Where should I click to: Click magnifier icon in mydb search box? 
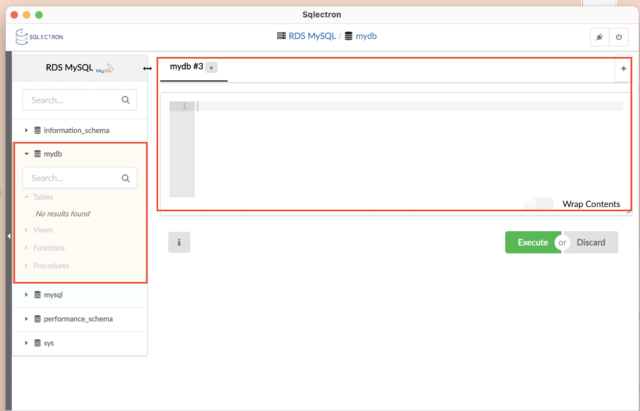click(126, 178)
